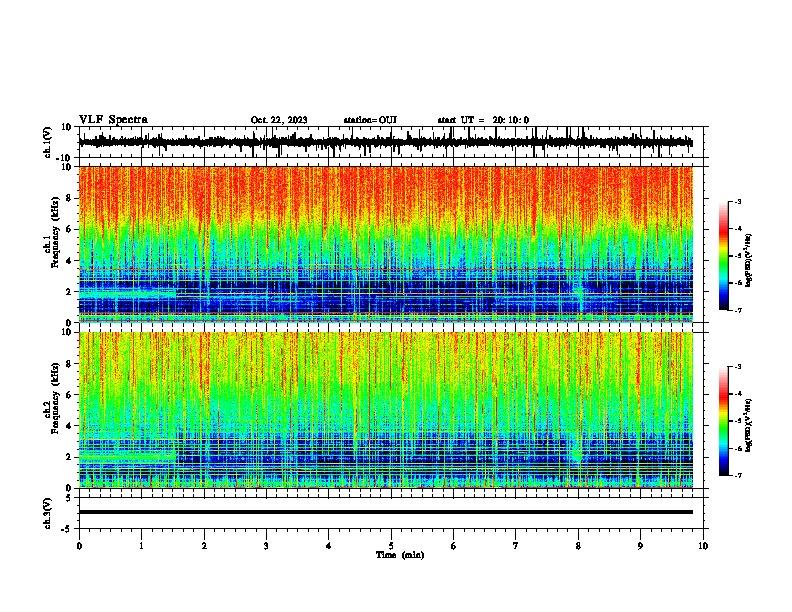Click the 'ch.1(V)' waveform axis label

pyautogui.click(x=48, y=142)
